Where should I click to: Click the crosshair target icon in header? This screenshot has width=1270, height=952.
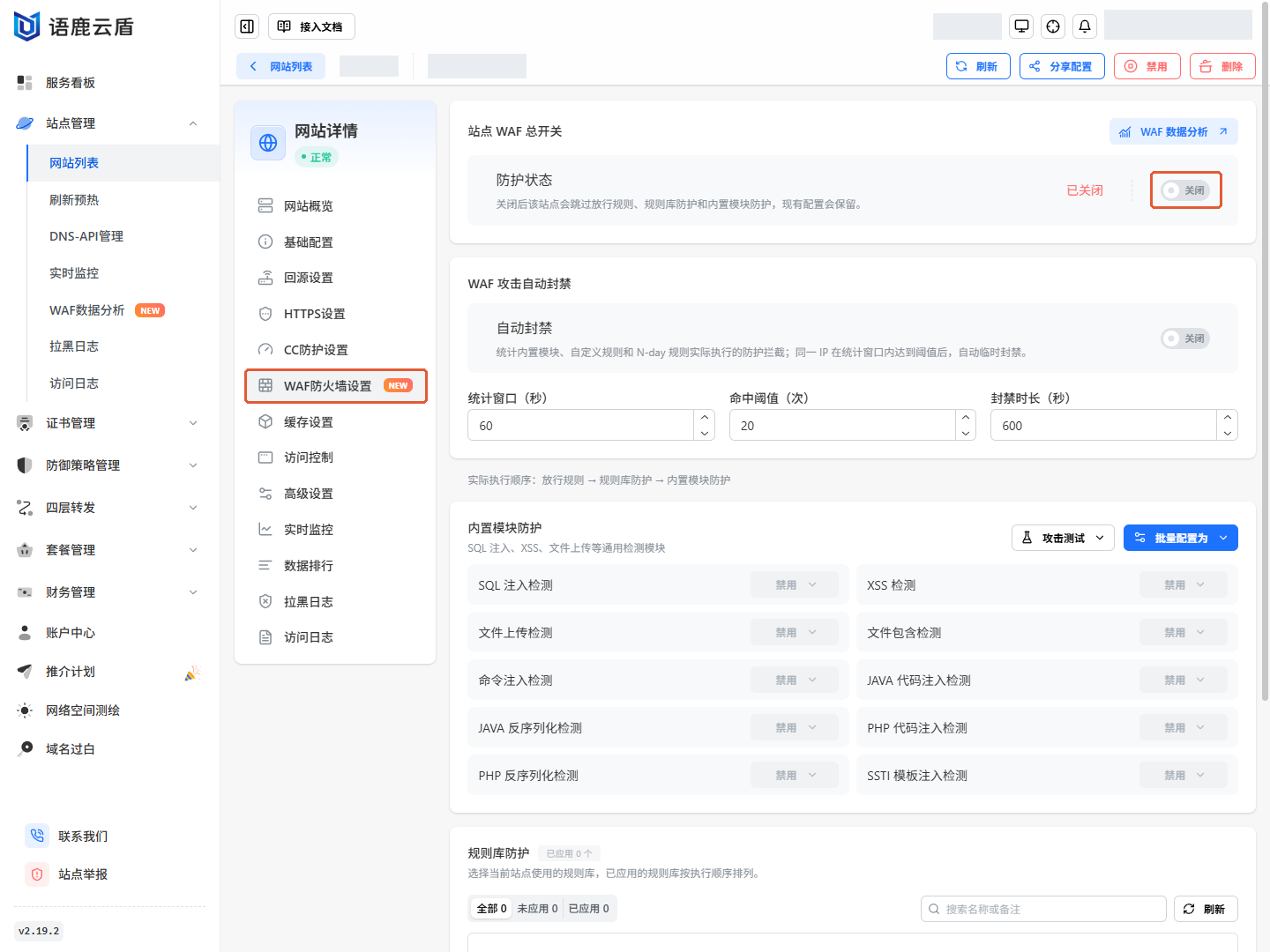[x=1053, y=26]
